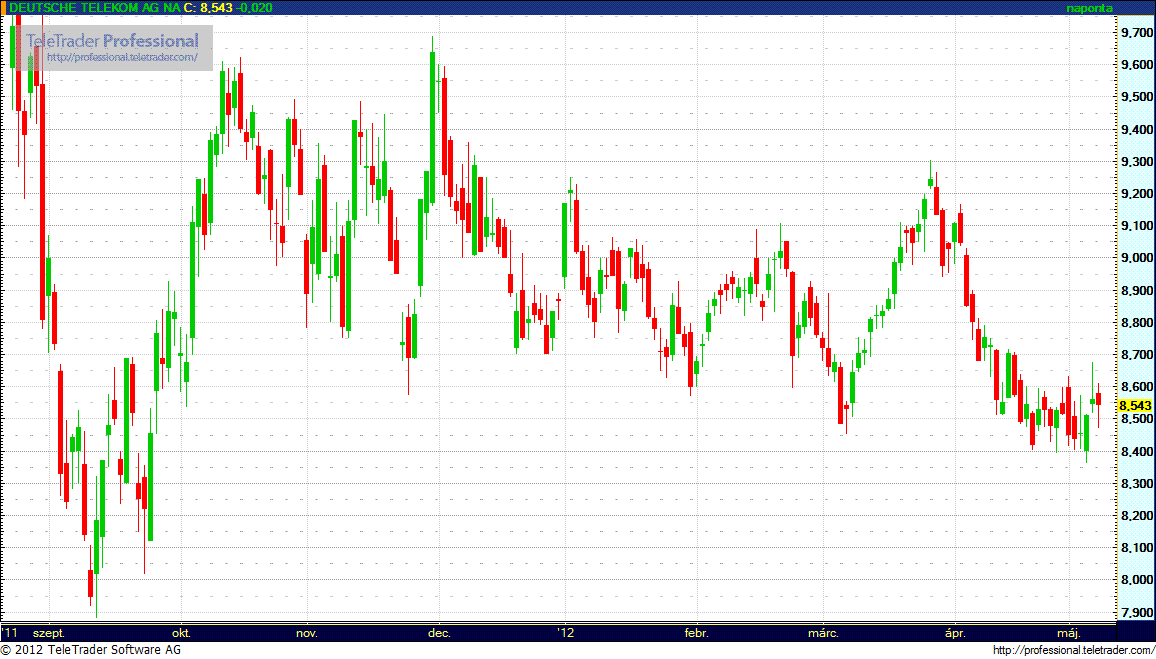This screenshot has width=1156, height=659.
Task: Click the © 2012 TeleTrader Software AG copyright
Action: (91, 650)
